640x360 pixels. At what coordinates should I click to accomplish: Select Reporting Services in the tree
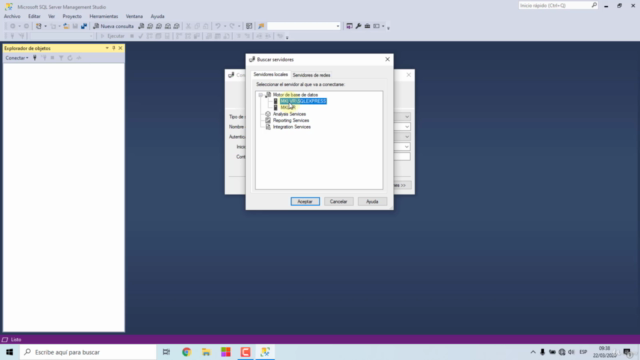click(x=291, y=120)
